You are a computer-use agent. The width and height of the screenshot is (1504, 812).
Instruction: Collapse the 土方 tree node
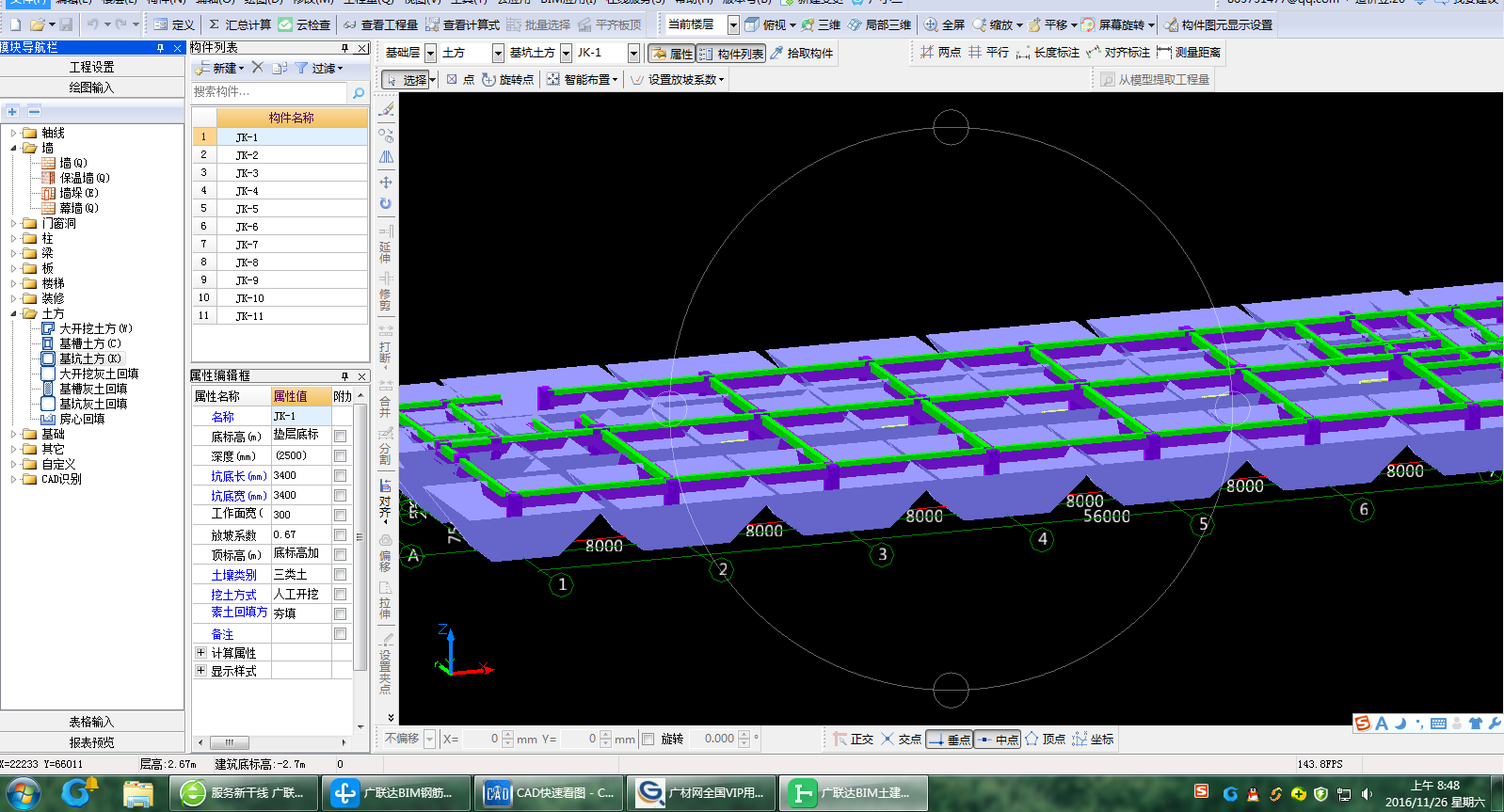coord(13,313)
